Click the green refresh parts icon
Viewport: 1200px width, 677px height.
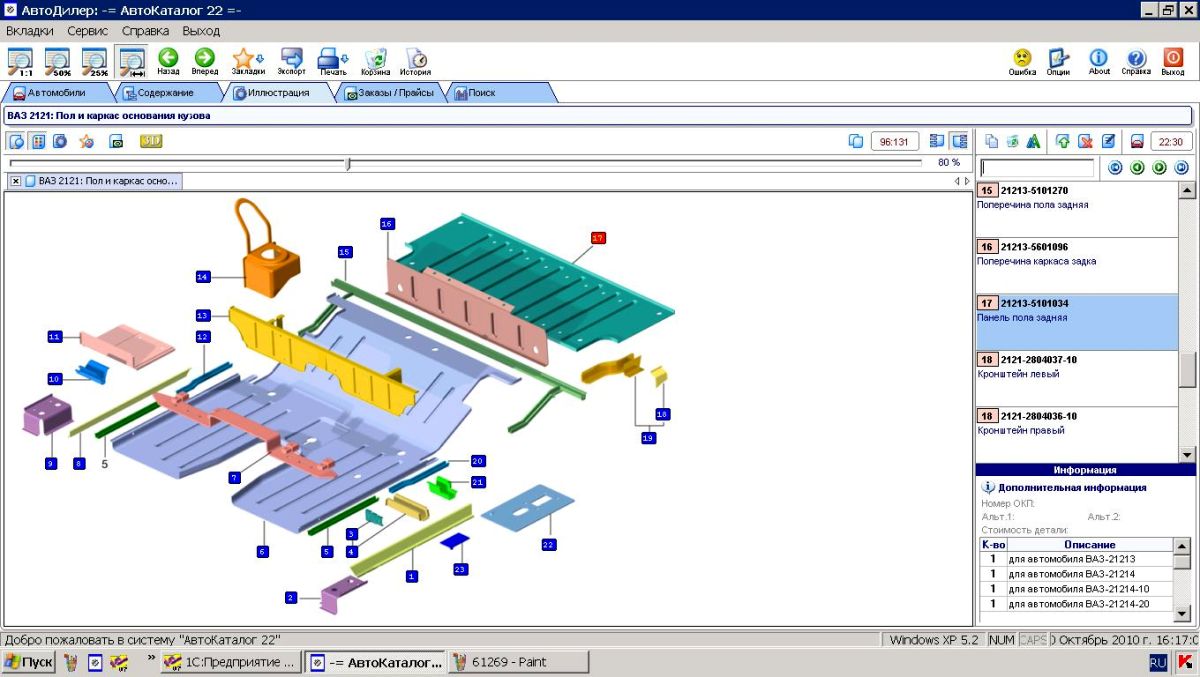click(x=1013, y=141)
